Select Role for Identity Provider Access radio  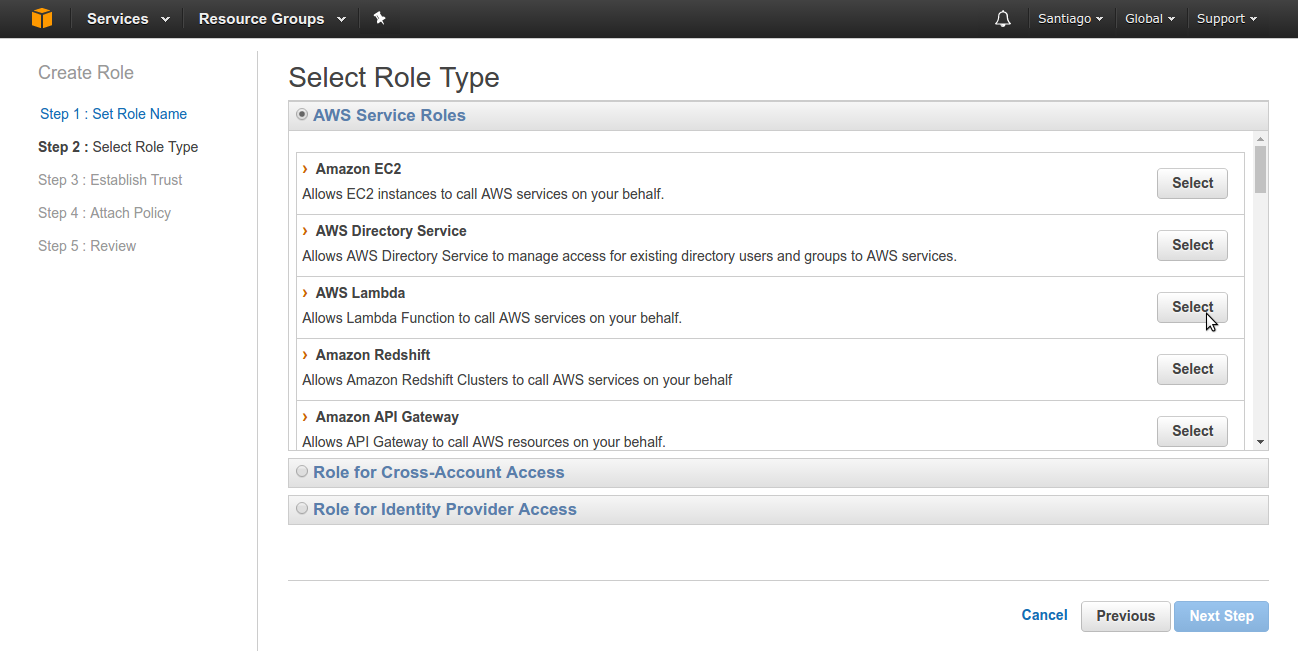click(302, 509)
